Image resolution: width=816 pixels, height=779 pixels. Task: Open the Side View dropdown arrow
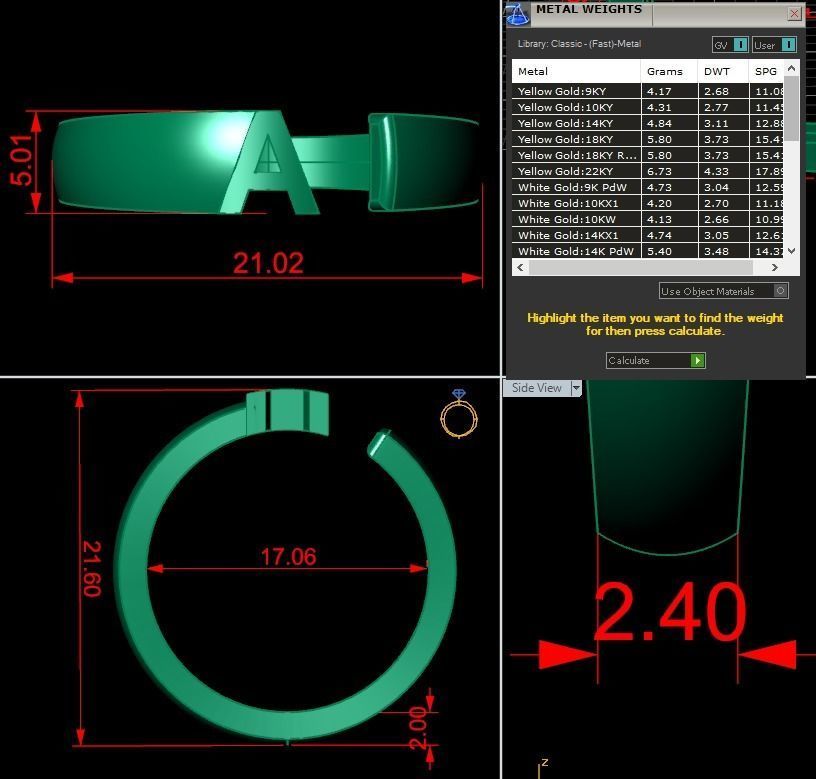point(576,388)
